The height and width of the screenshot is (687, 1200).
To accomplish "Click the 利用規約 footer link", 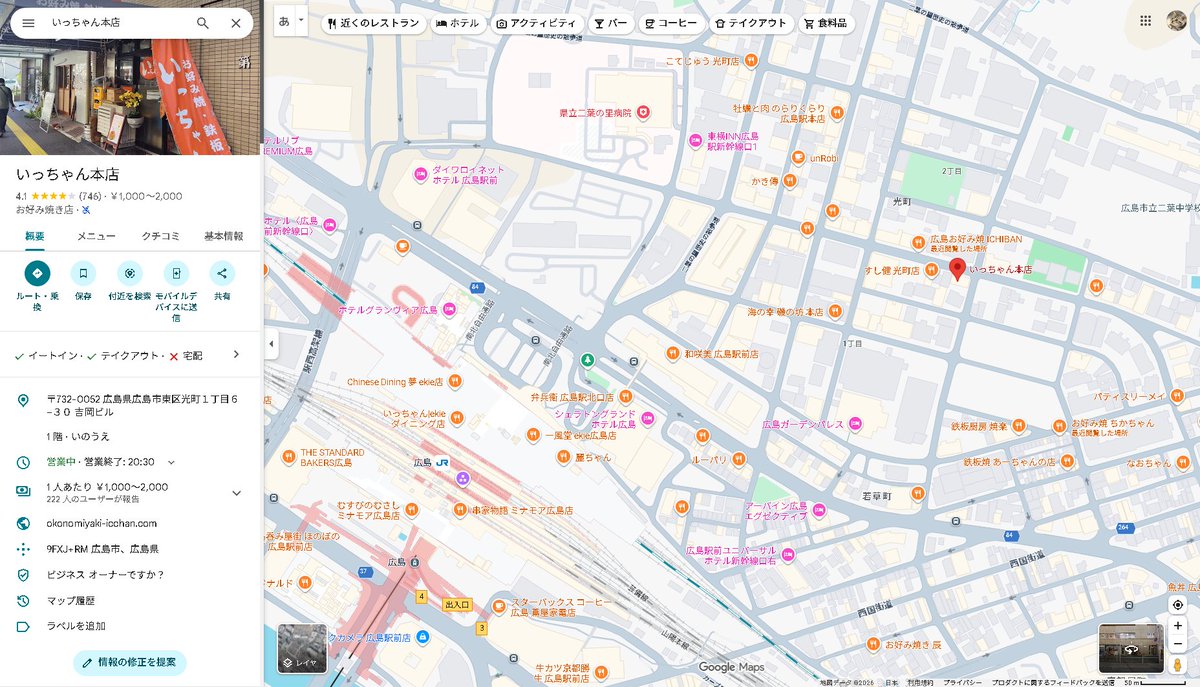I will point(919,682).
